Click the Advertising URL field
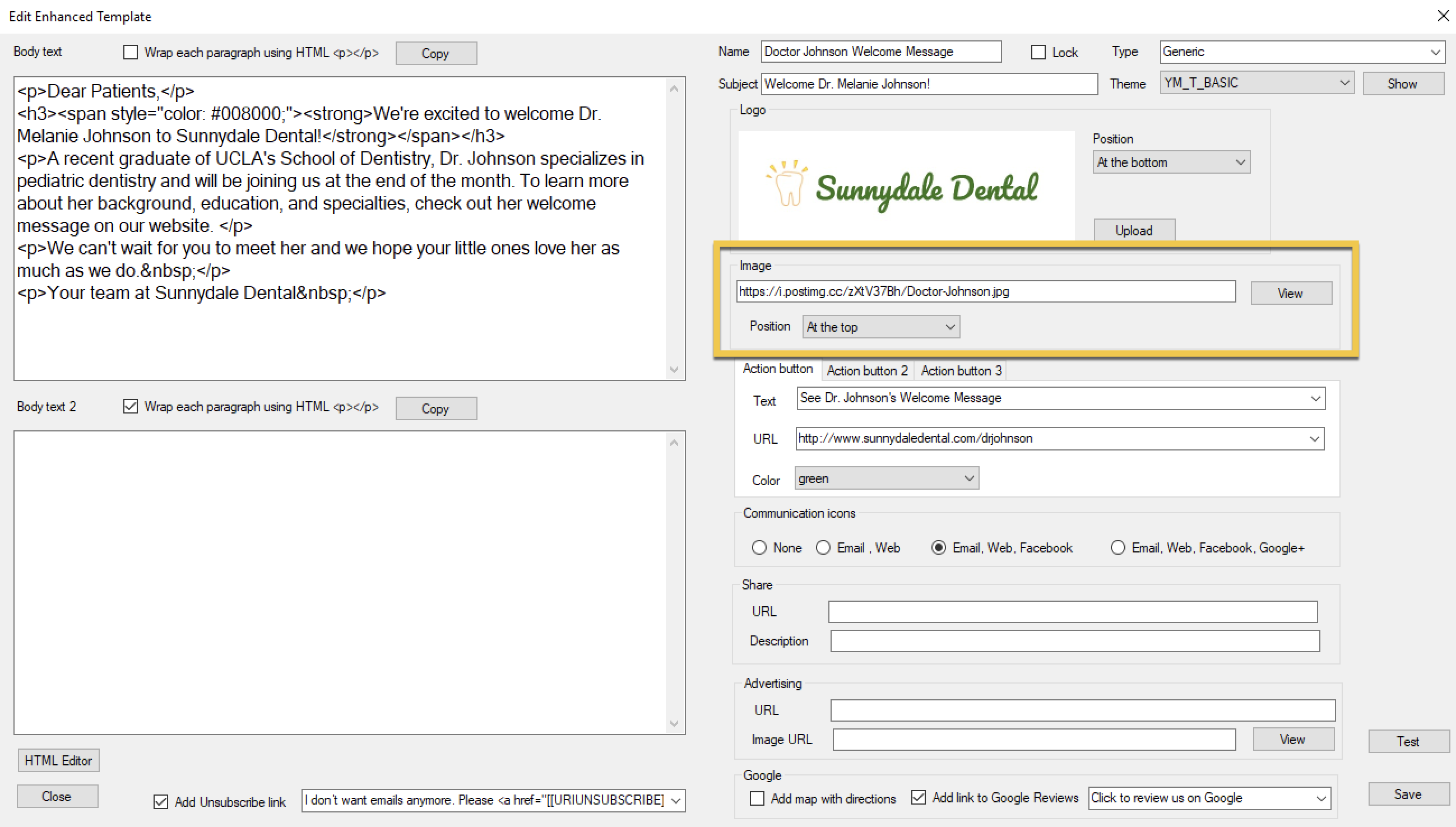This screenshot has width=1456, height=827. click(1083, 710)
